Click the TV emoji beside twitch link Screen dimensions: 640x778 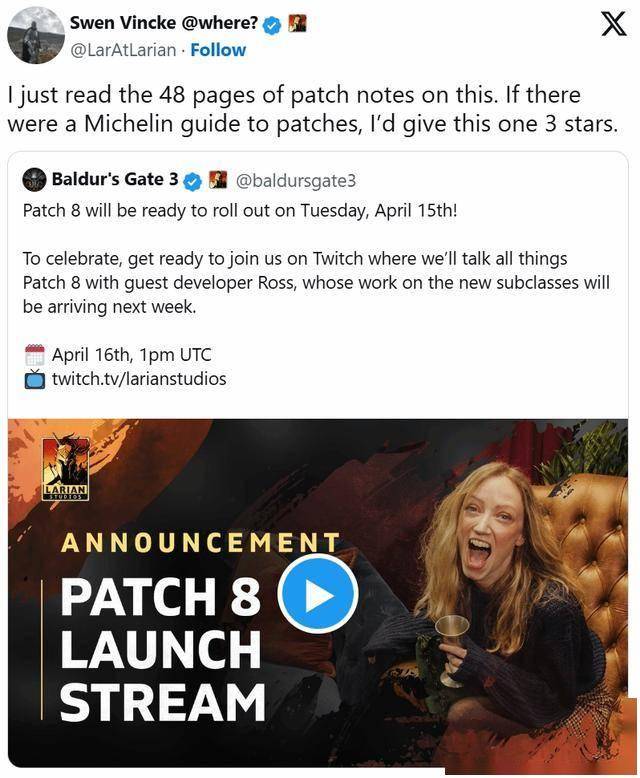[35, 379]
